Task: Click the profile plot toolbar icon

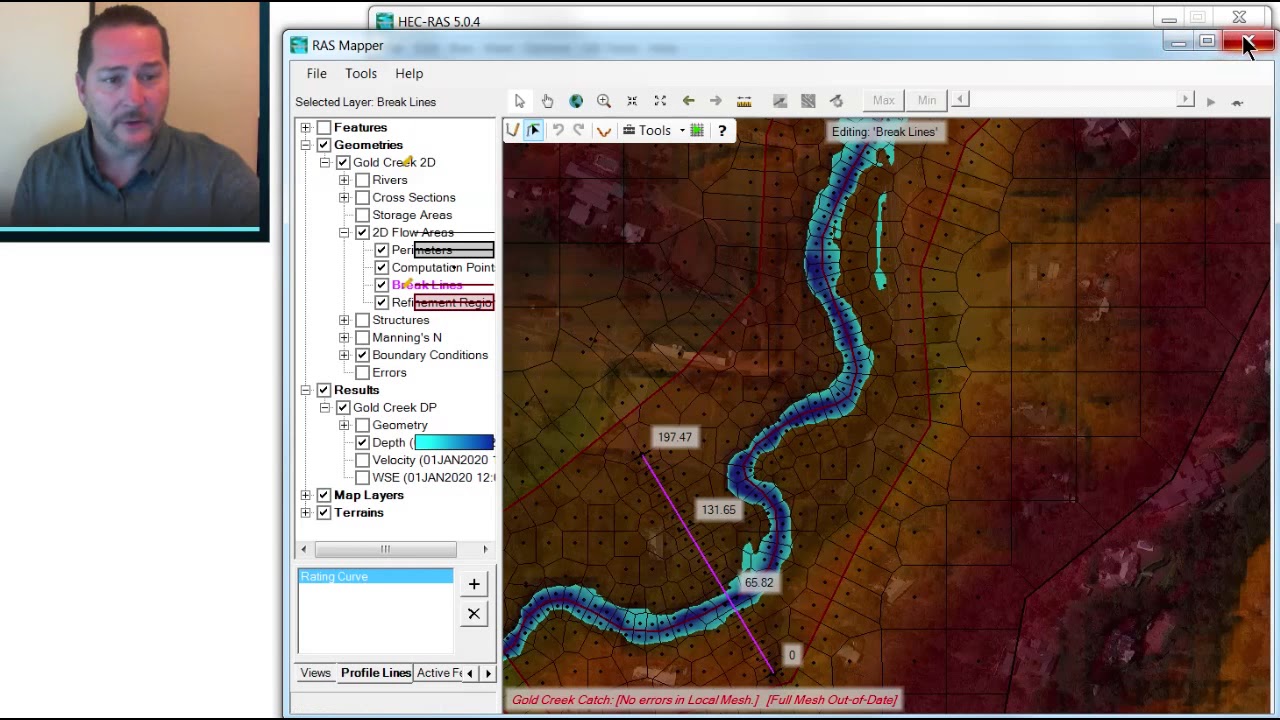Action: click(x=780, y=101)
